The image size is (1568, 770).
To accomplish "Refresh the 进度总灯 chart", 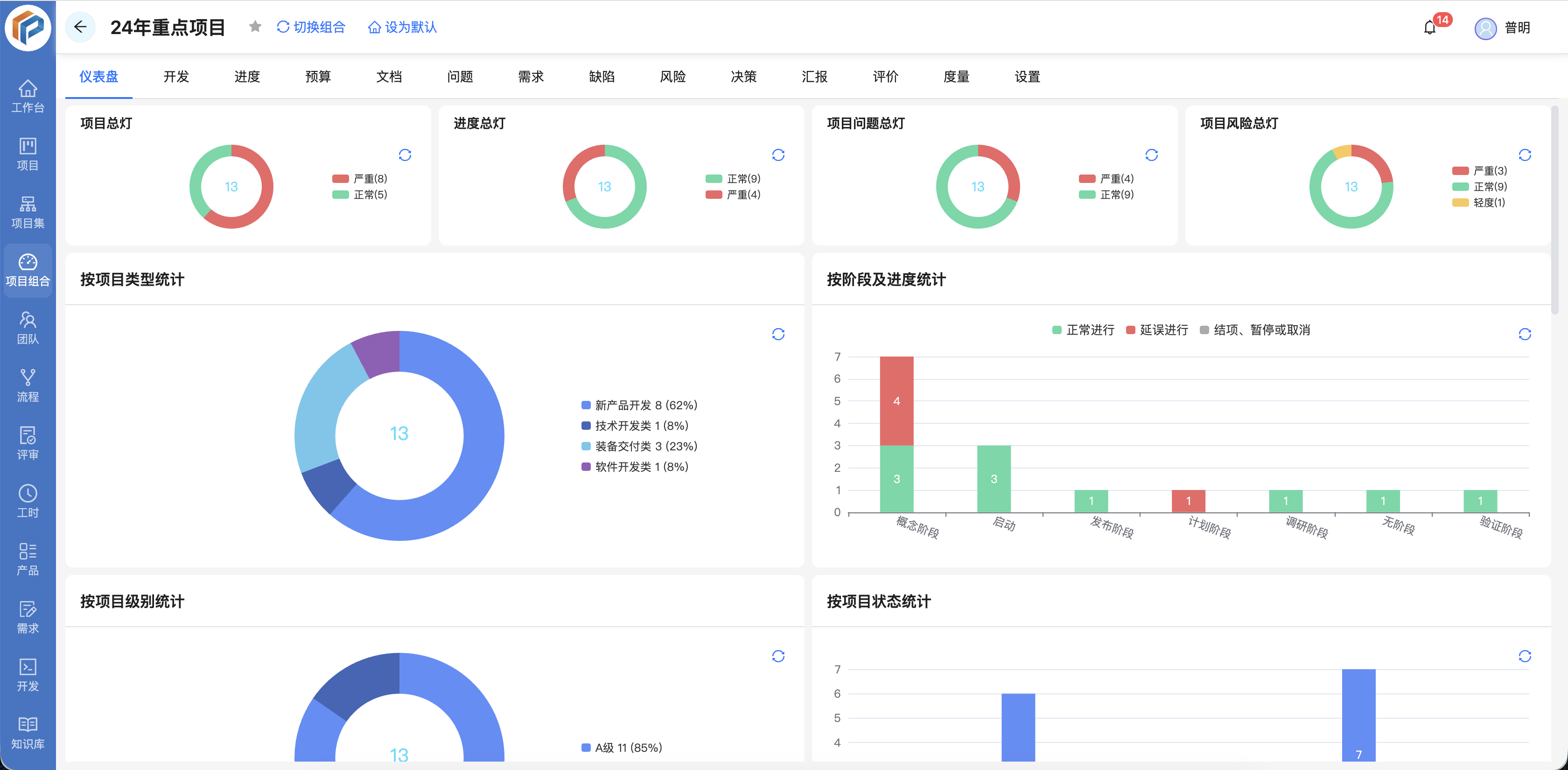I will (x=778, y=154).
